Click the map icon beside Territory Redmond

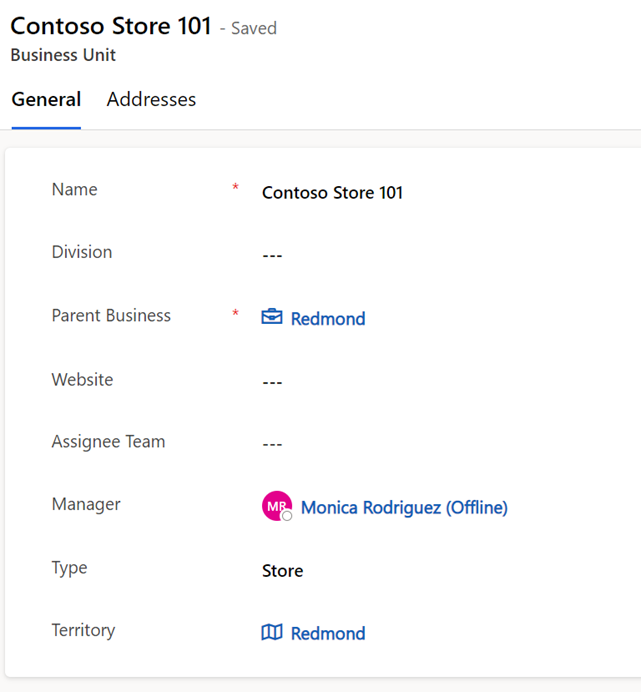coord(272,632)
